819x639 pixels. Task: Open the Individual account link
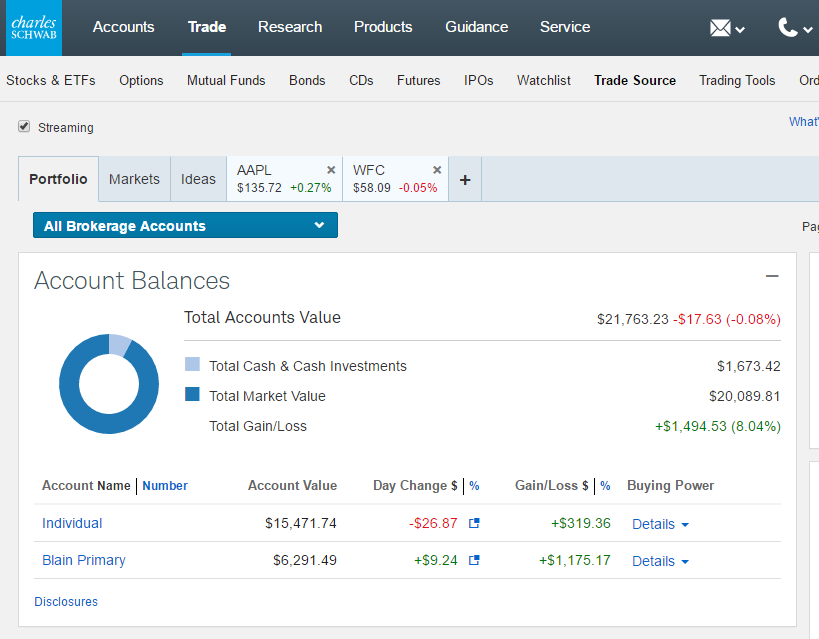[x=72, y=523]
